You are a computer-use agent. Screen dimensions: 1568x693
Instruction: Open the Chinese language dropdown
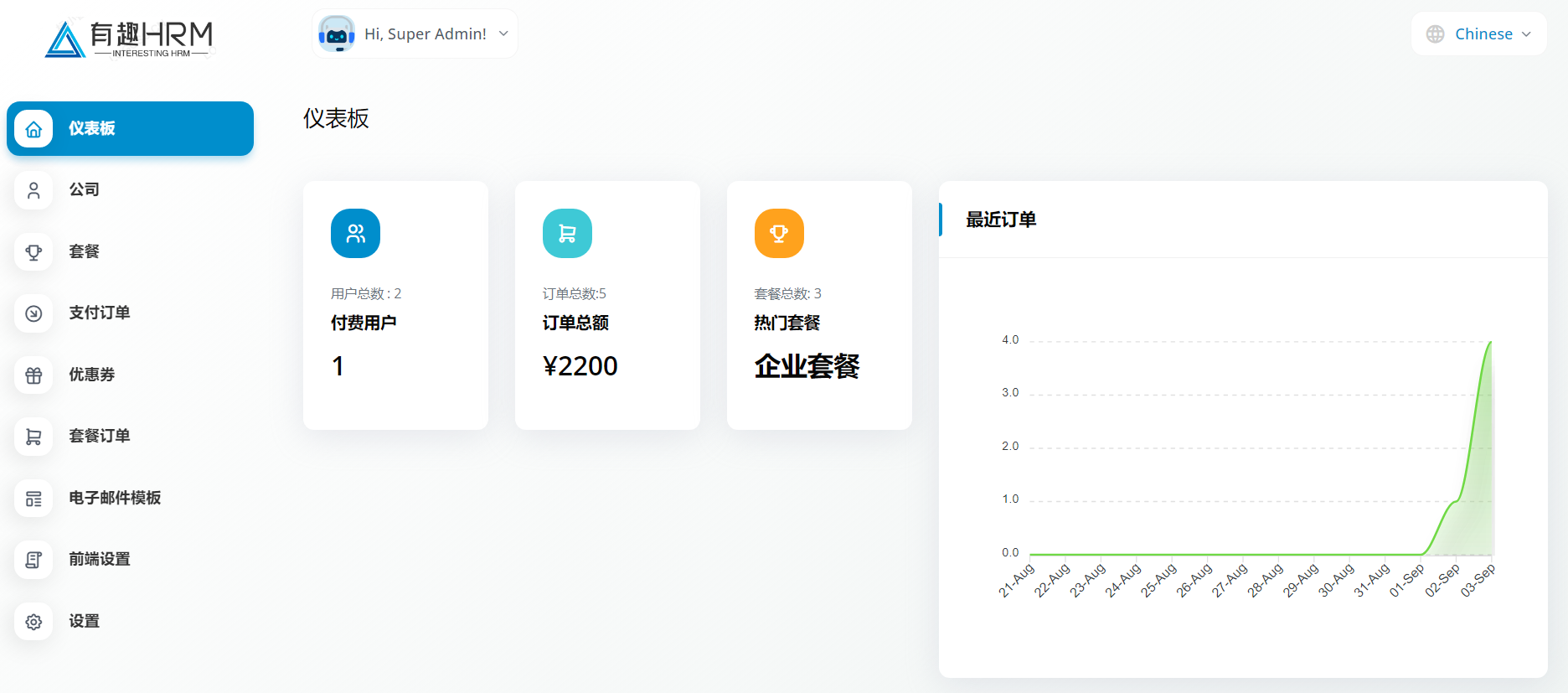tap(1479, 34)
